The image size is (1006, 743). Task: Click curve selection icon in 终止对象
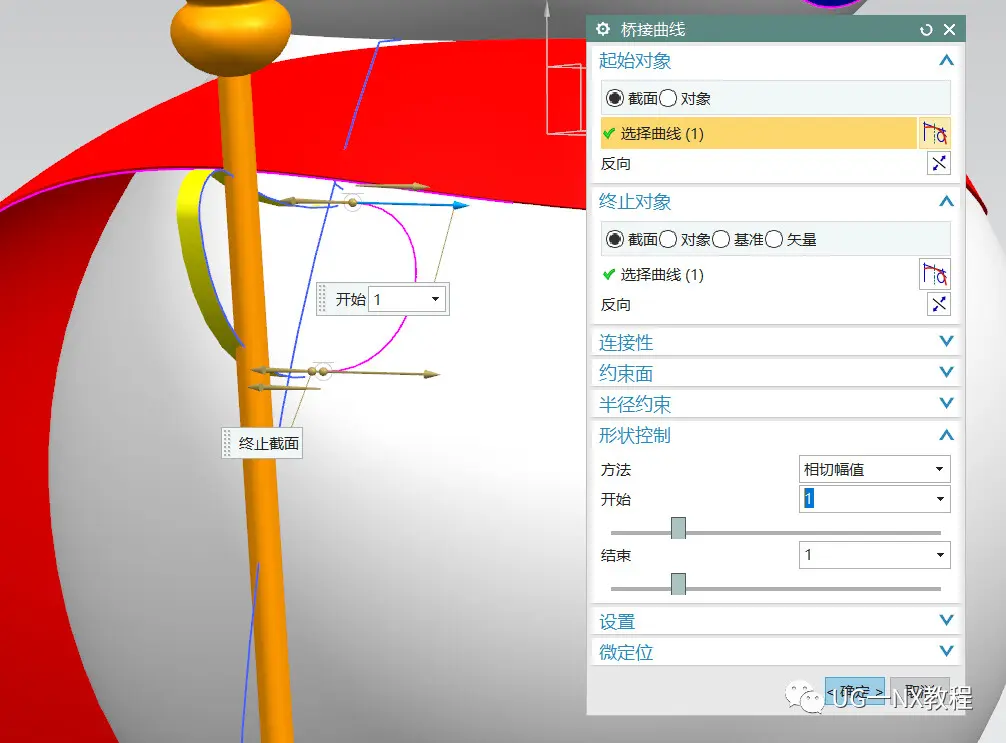pyautogui.click(x=934, y=275)
